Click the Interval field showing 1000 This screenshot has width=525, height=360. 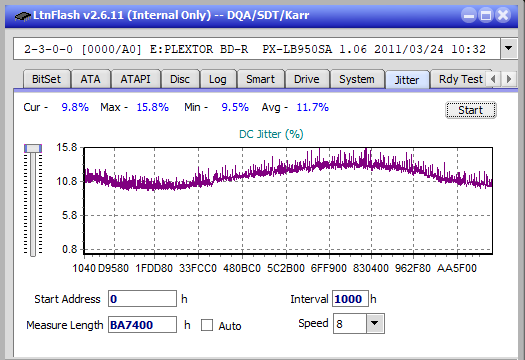pos(350,299)
